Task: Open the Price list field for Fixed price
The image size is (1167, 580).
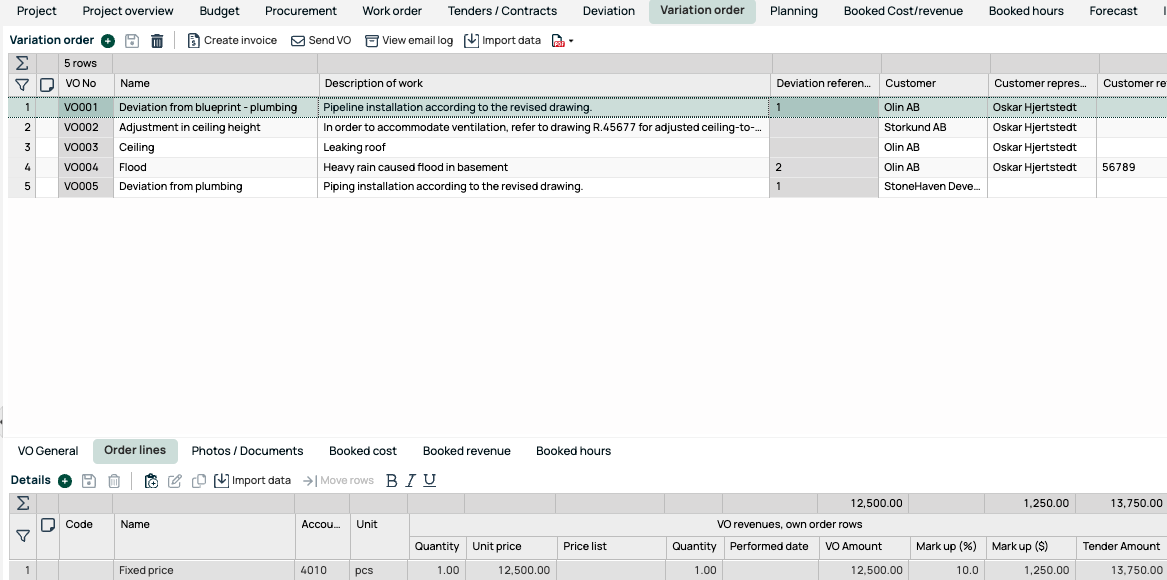Action: 610,569
